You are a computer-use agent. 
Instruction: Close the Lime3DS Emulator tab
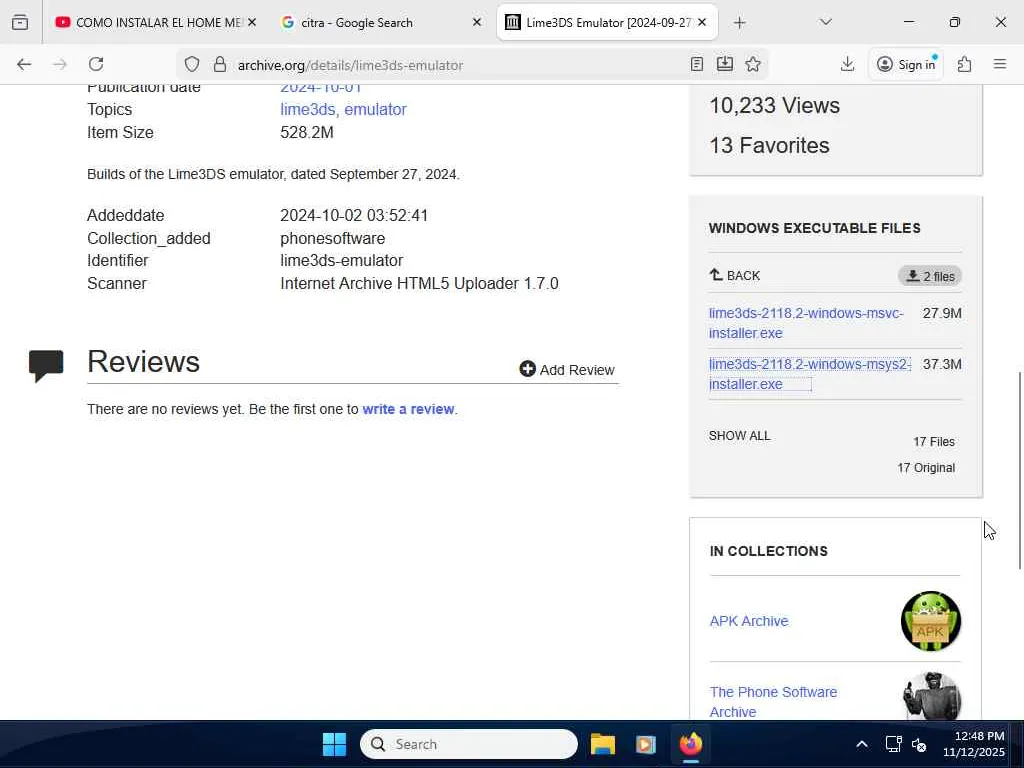click(702, 22)
